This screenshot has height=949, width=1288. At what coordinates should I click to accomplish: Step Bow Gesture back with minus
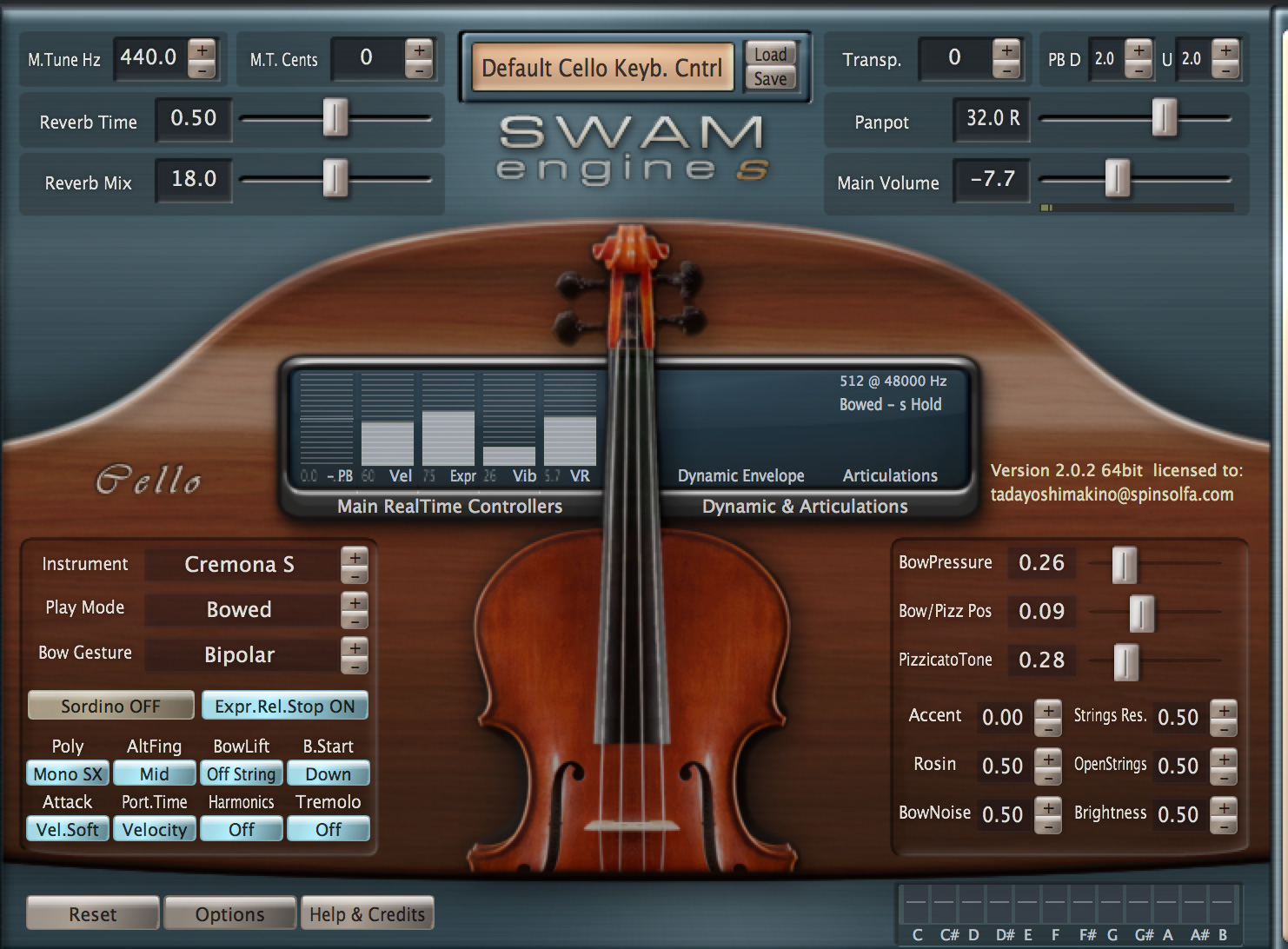355,666
